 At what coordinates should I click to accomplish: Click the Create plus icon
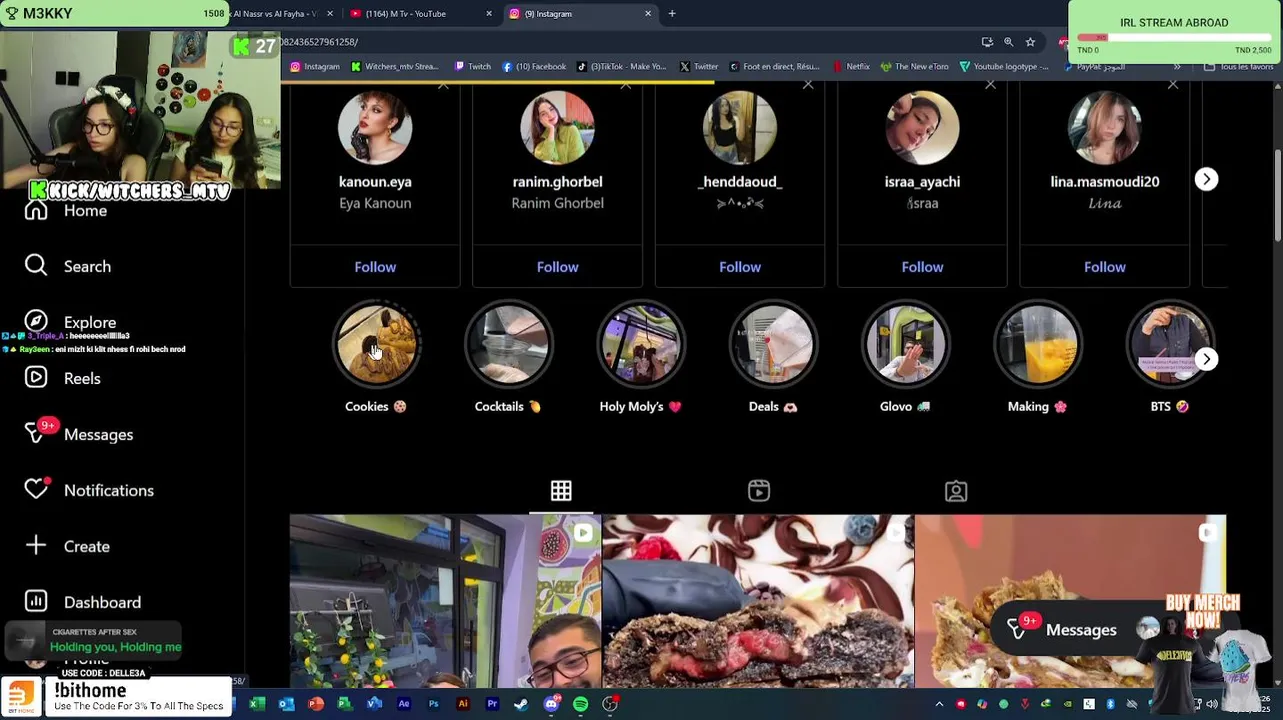pyautogui.click(x=36, y=545)
